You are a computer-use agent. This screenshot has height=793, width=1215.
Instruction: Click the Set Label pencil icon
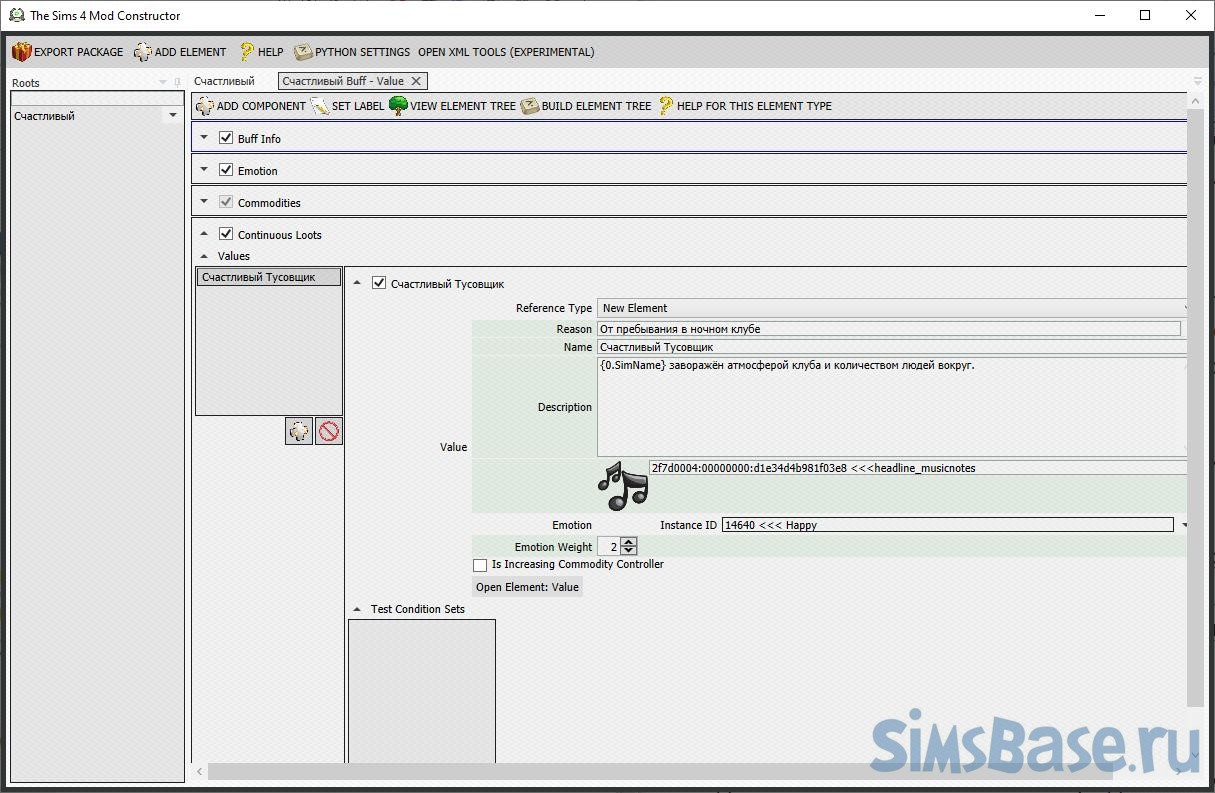(x=320, y=106)
